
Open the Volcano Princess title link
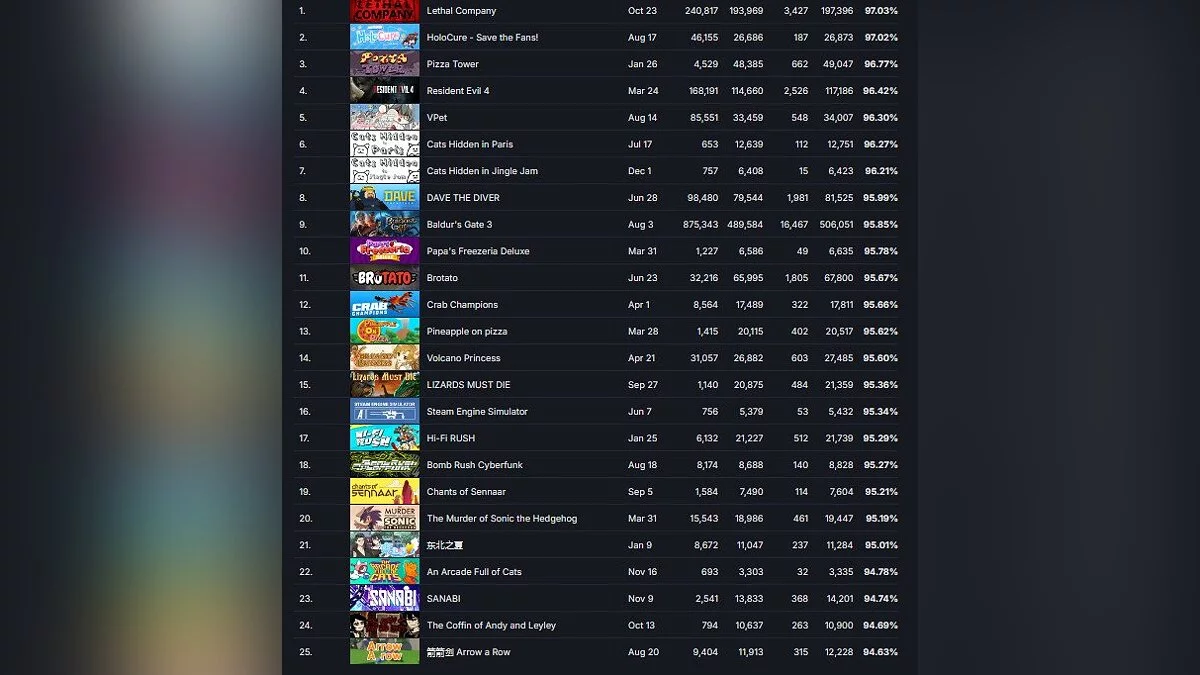click(464, 357)
